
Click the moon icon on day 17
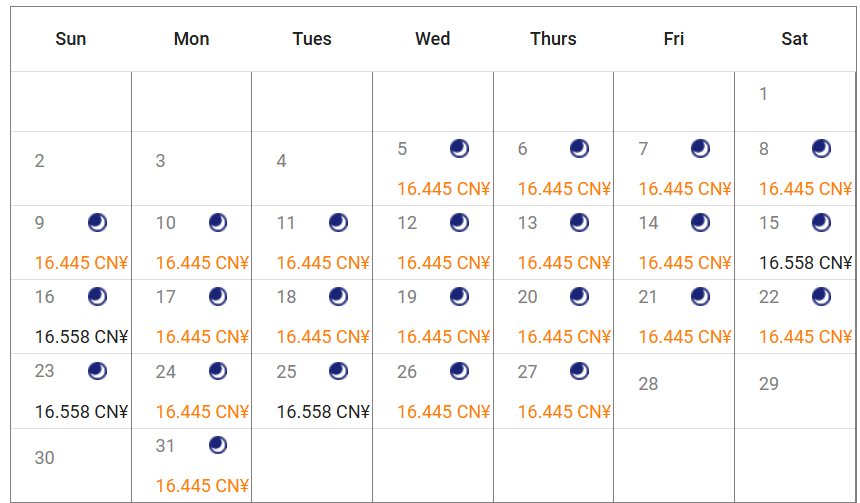[218, 297]
